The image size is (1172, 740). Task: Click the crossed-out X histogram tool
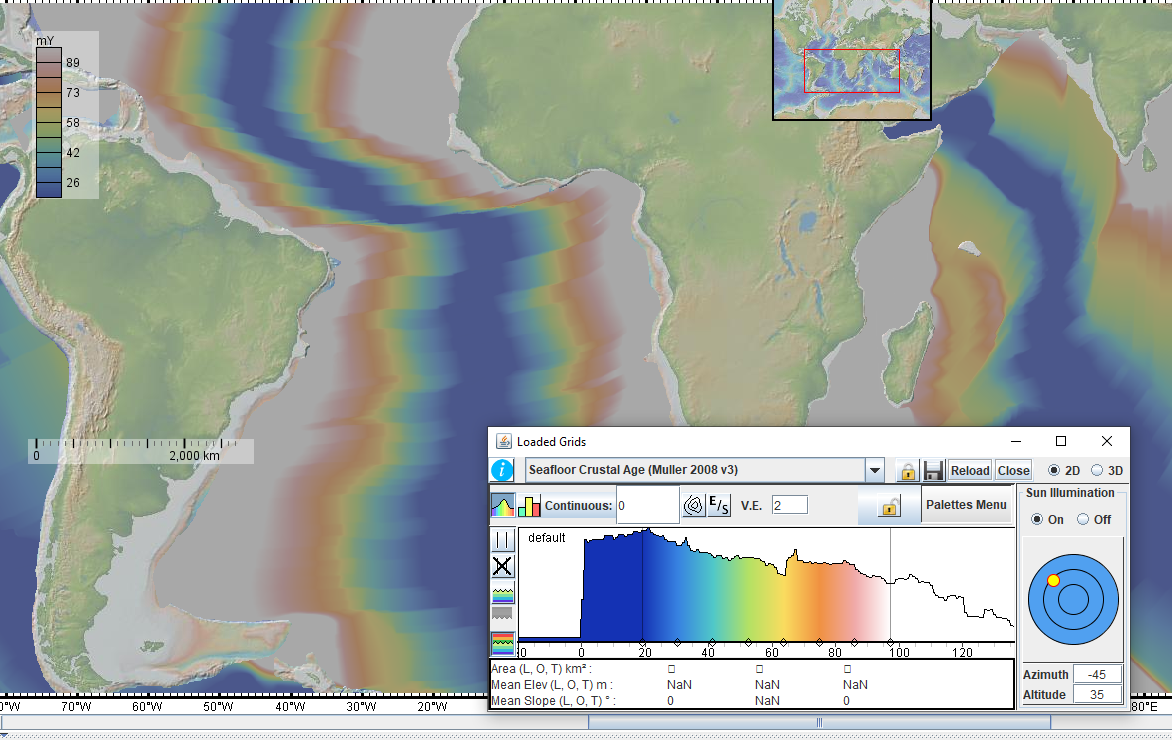pyautogui.click(x=502, y=566)
